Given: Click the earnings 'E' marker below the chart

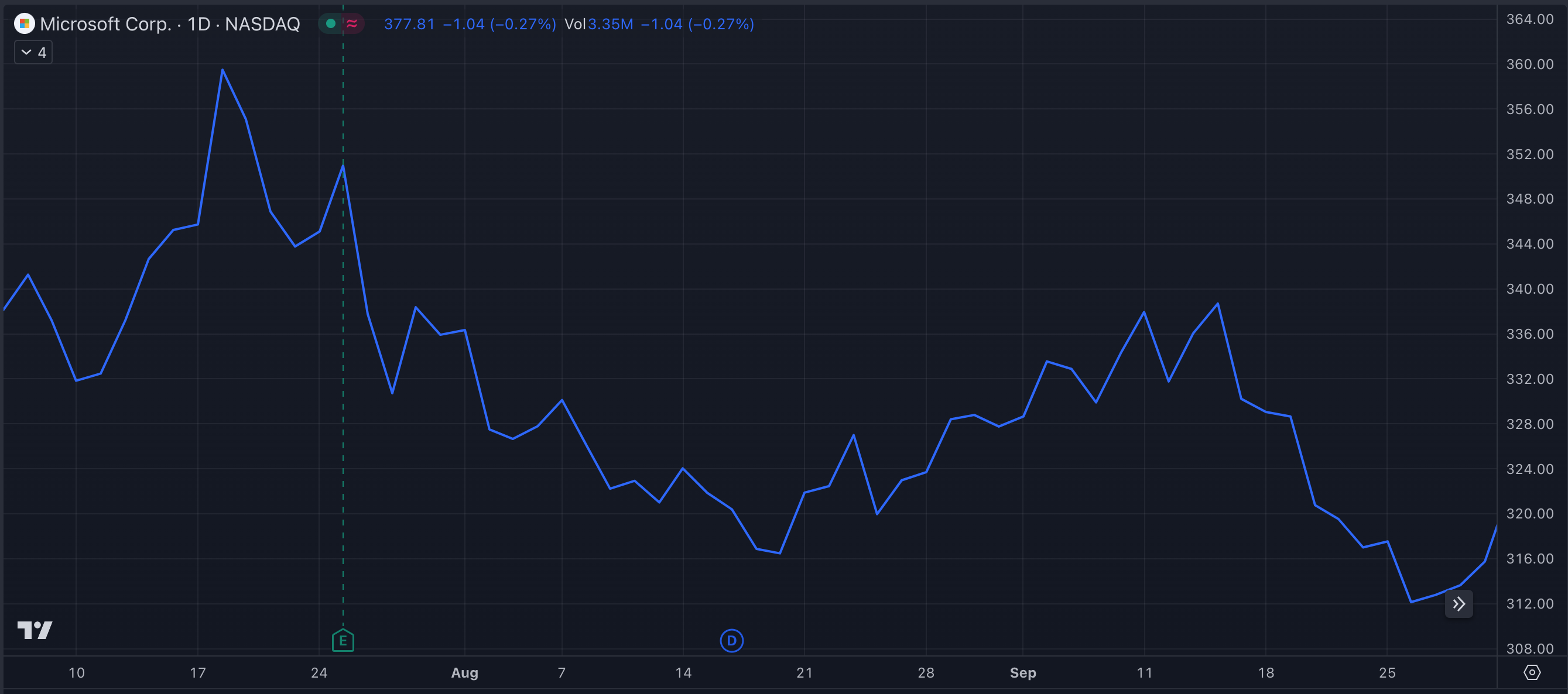Looking at the screenshot, I should [343, 641].
